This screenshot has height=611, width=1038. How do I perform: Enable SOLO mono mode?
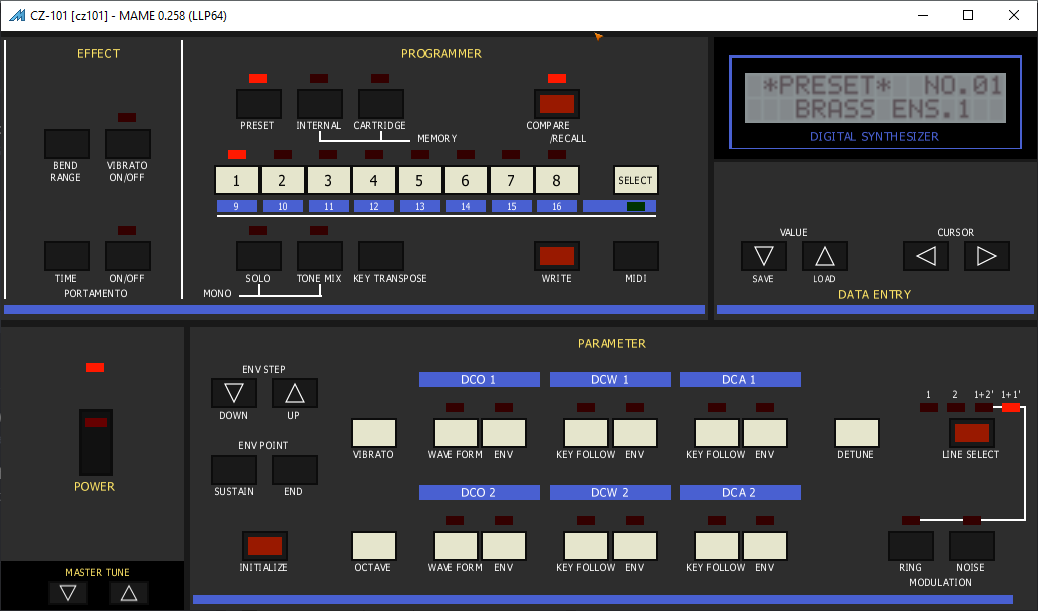[x=259, y=256]
